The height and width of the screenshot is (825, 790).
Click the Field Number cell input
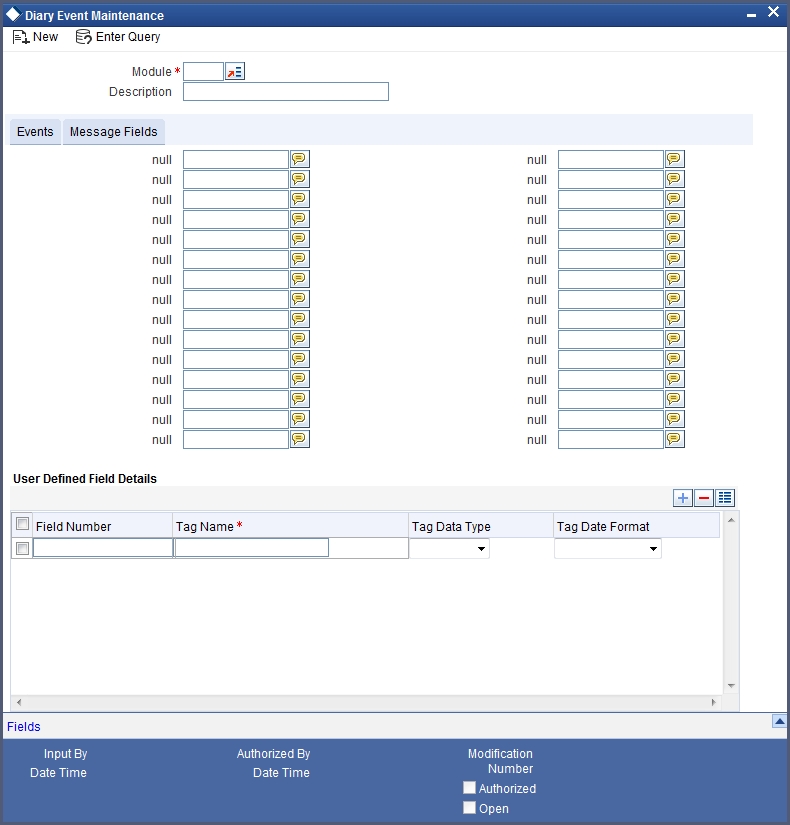pyautogui.click(x=103, y=548)
